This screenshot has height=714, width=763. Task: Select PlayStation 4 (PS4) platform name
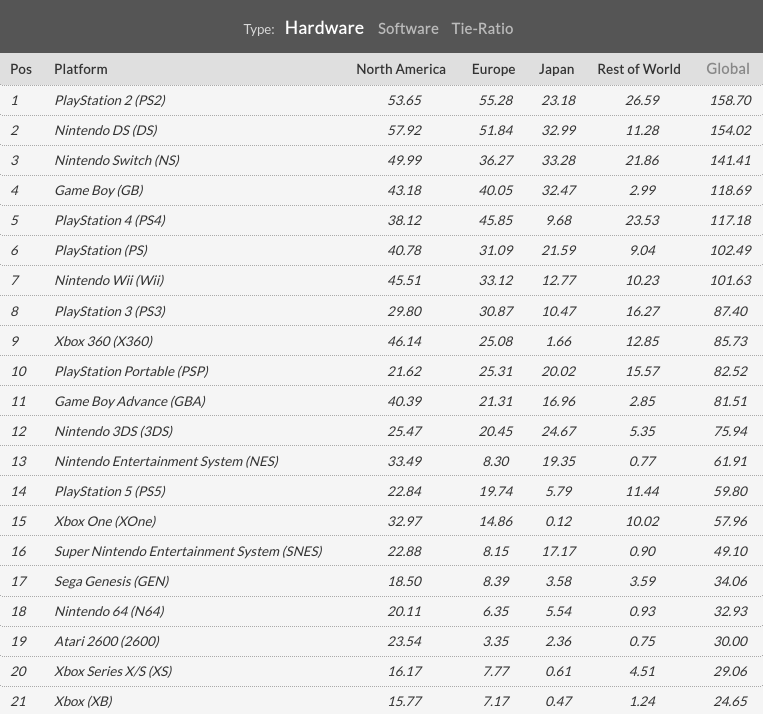pos(110,220)
